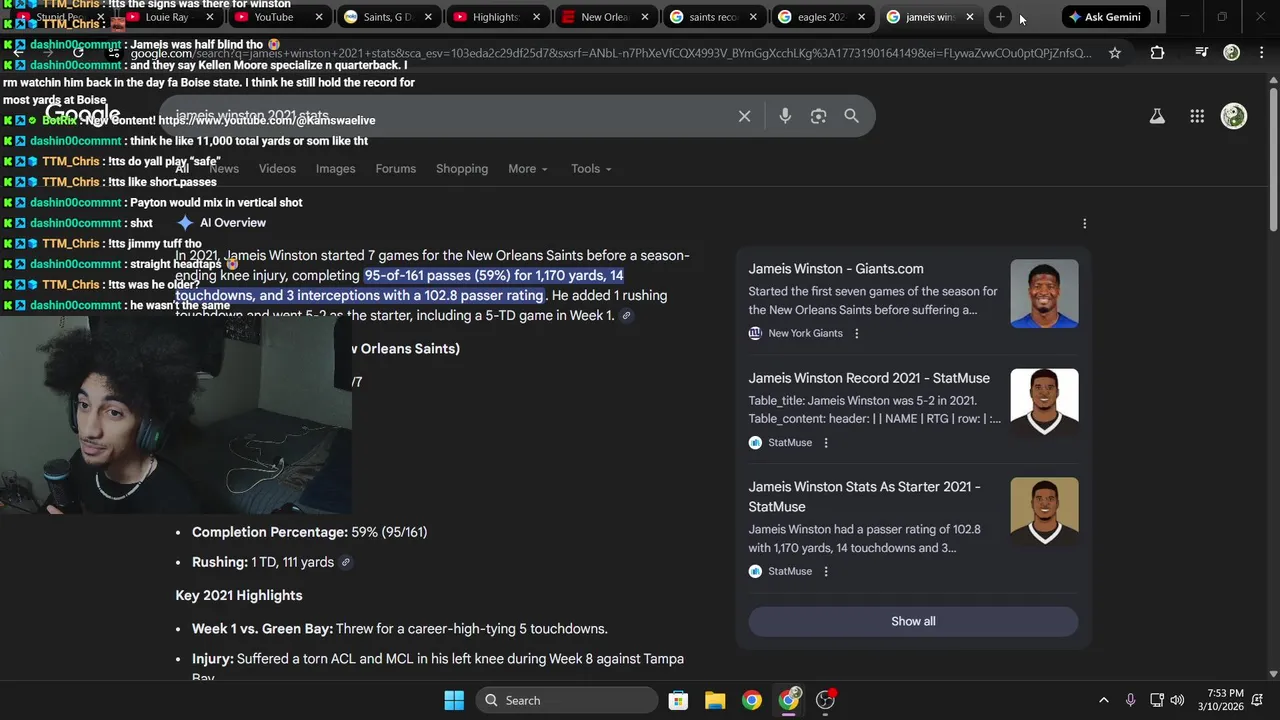Click the Windows taskbar Search box

point(568,700)
